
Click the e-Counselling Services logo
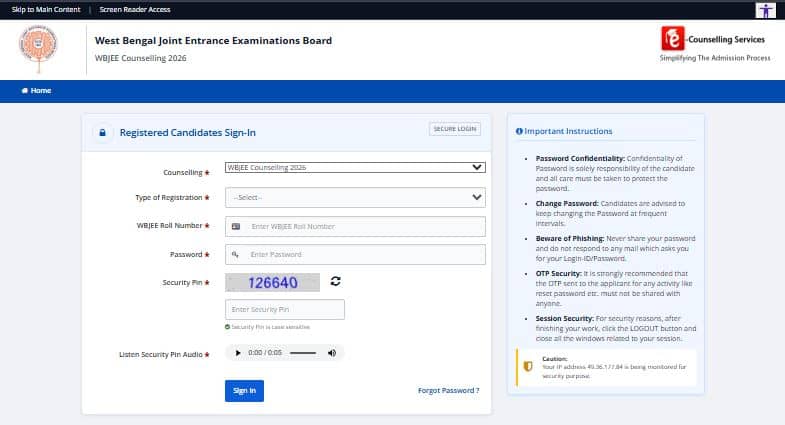(x=714, y=44)
